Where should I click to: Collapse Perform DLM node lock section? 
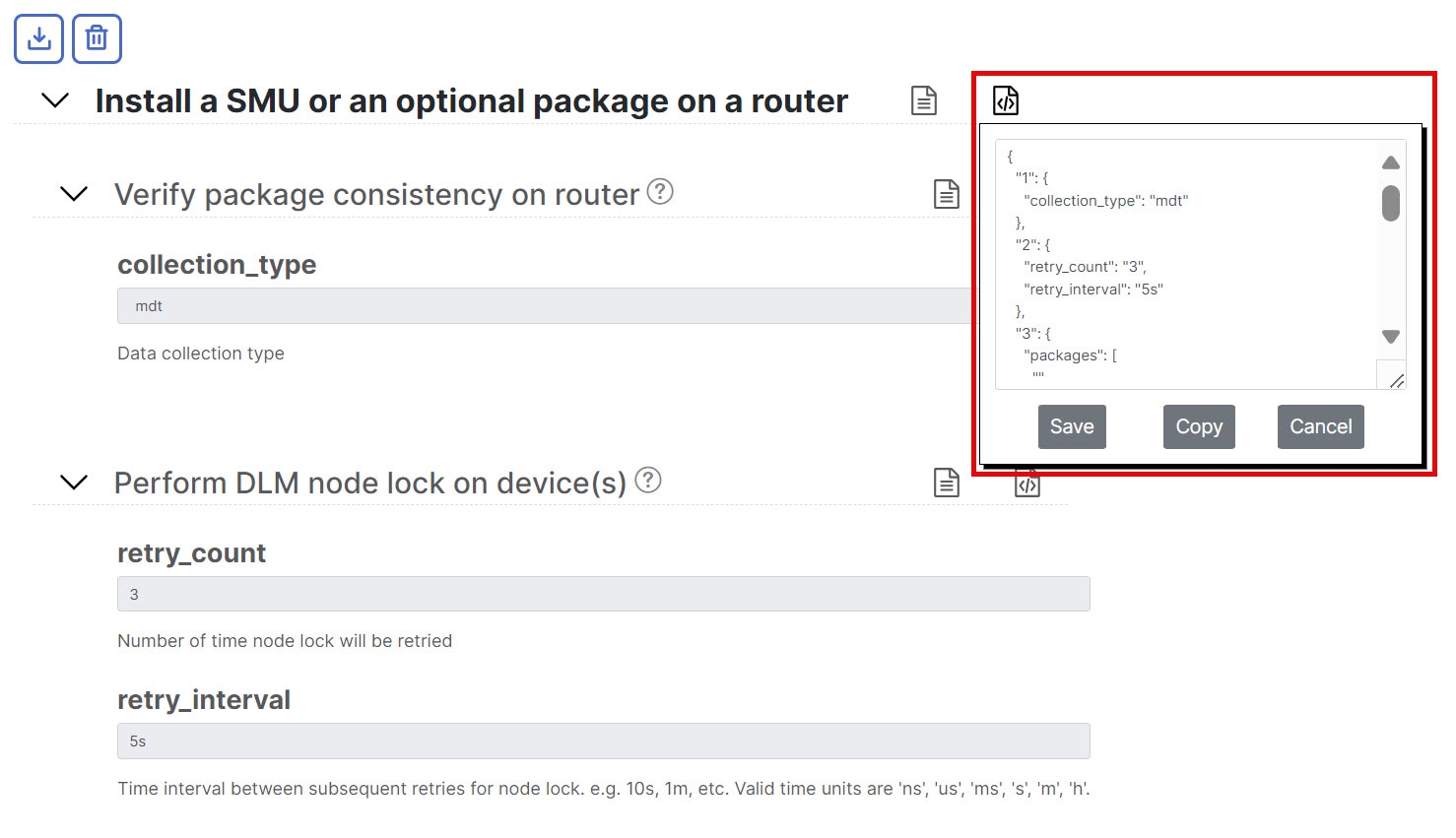74,483
